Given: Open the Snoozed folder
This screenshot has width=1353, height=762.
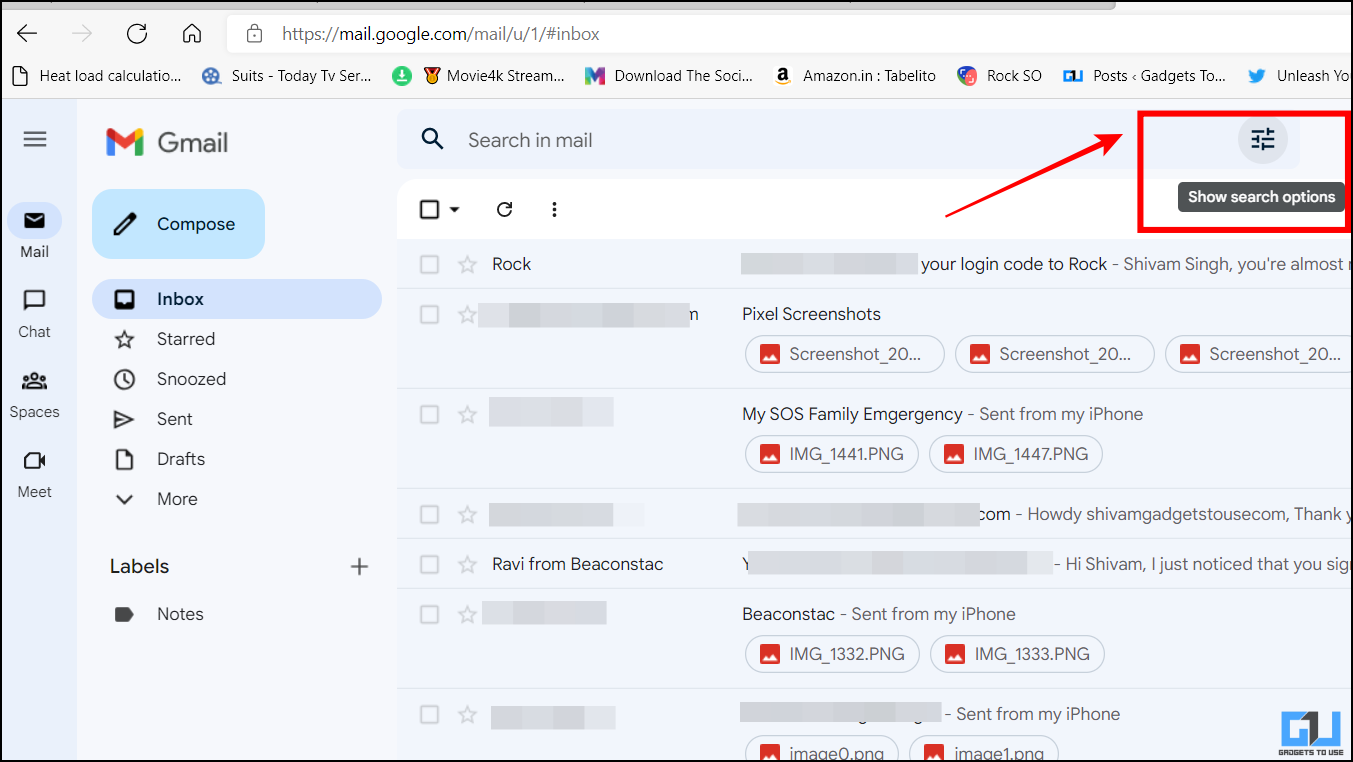Looking at the screenshot, I should pos(191,379).
